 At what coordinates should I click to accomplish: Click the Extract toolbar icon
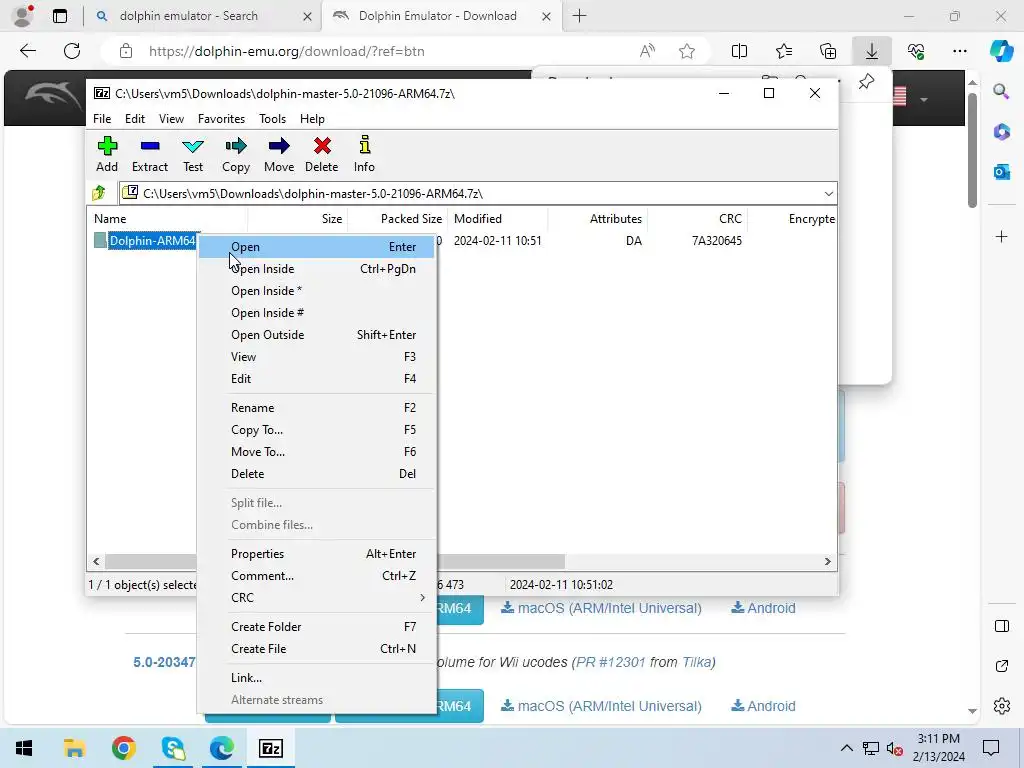150,154
